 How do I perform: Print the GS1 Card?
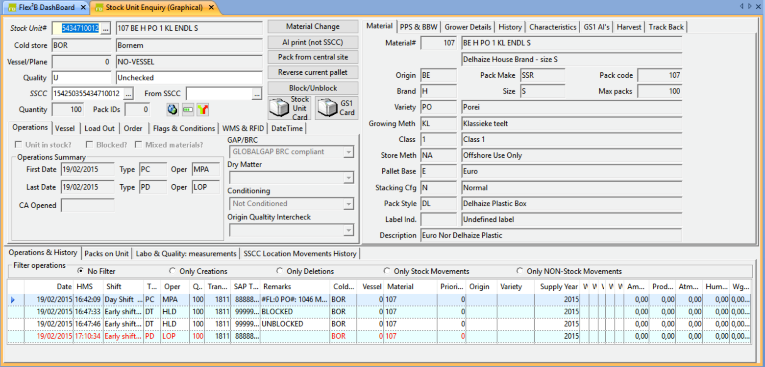336,108
